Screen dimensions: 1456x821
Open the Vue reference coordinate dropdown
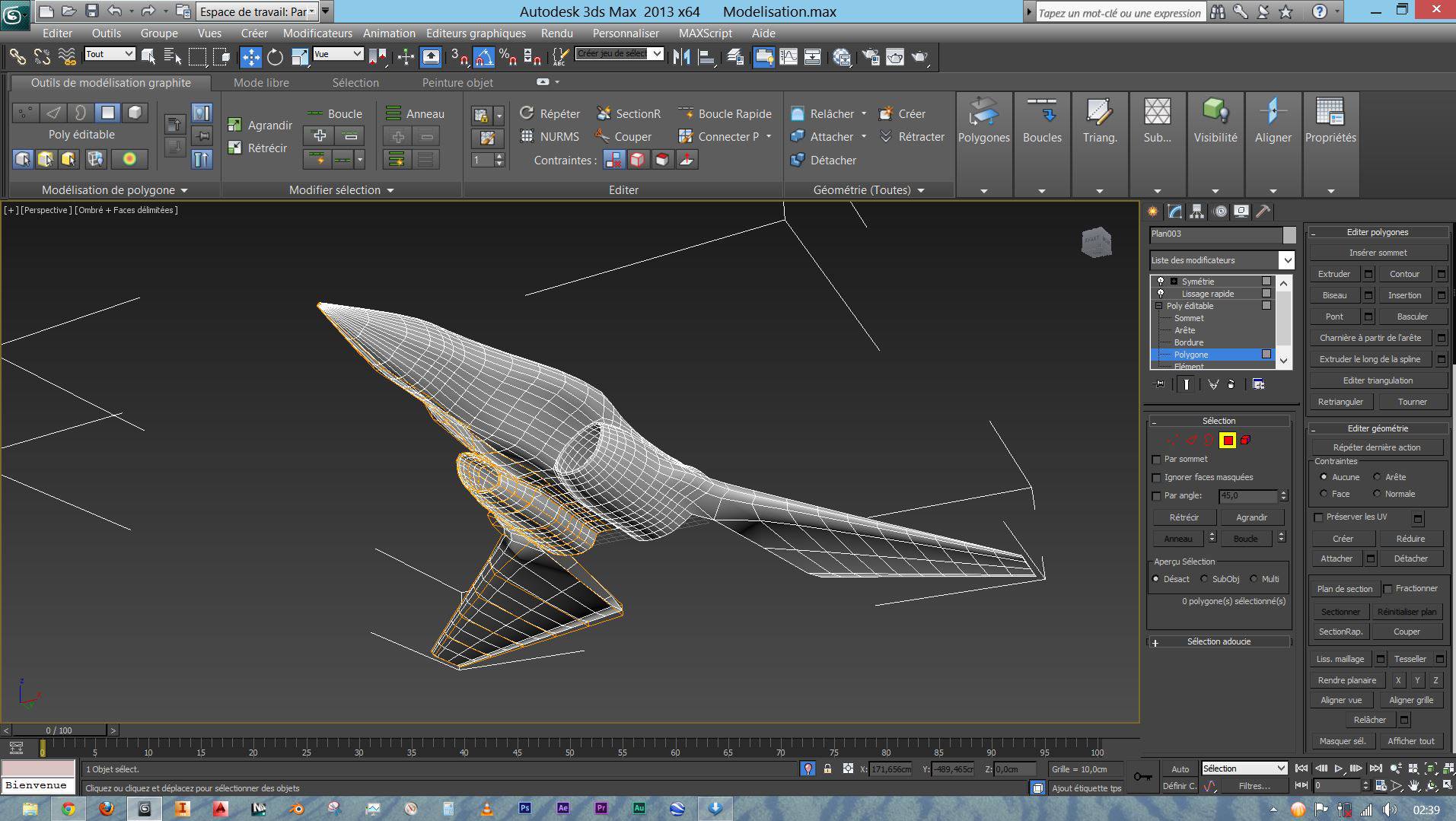(x=337, y=54)
